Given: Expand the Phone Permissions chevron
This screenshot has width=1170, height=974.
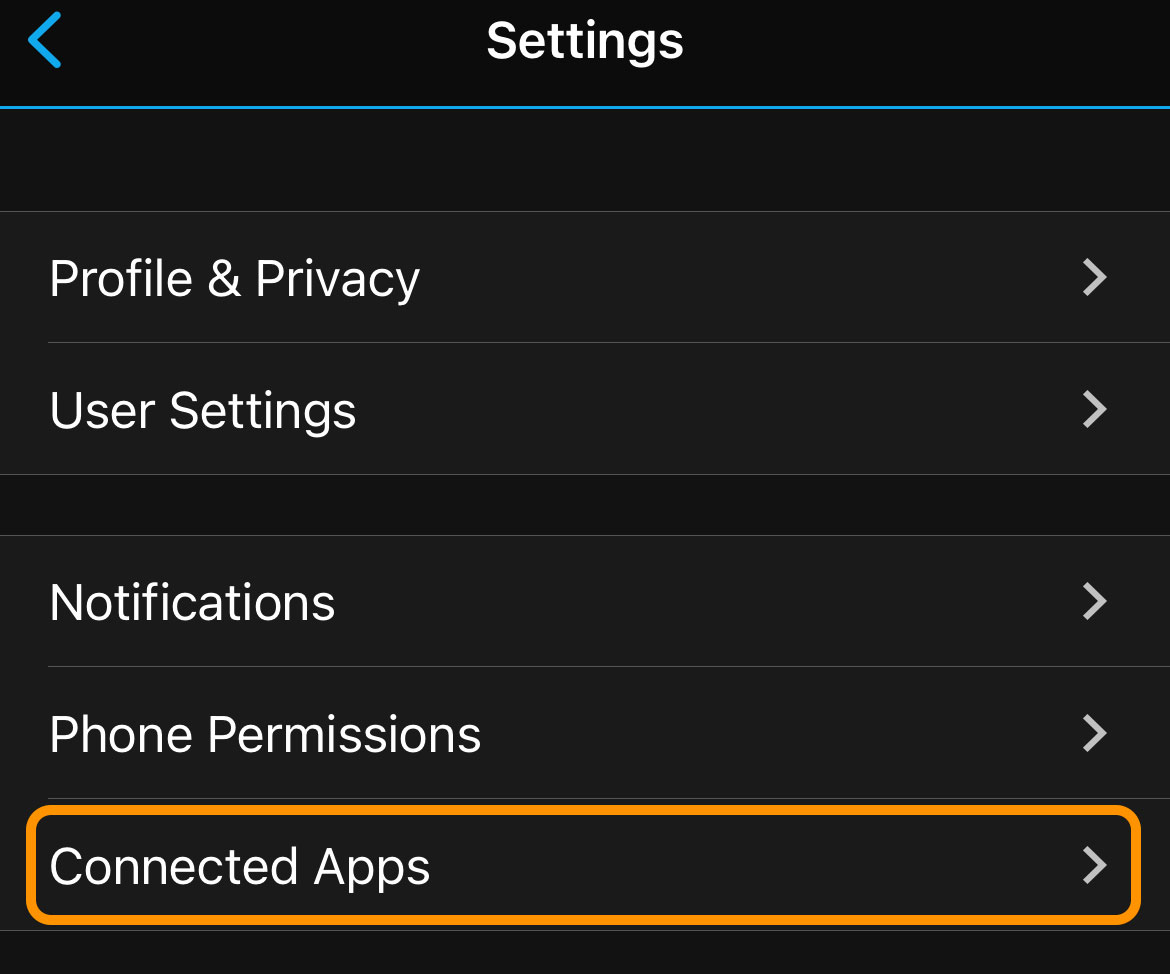Looking at the screenshot, I should (1094, 733).
